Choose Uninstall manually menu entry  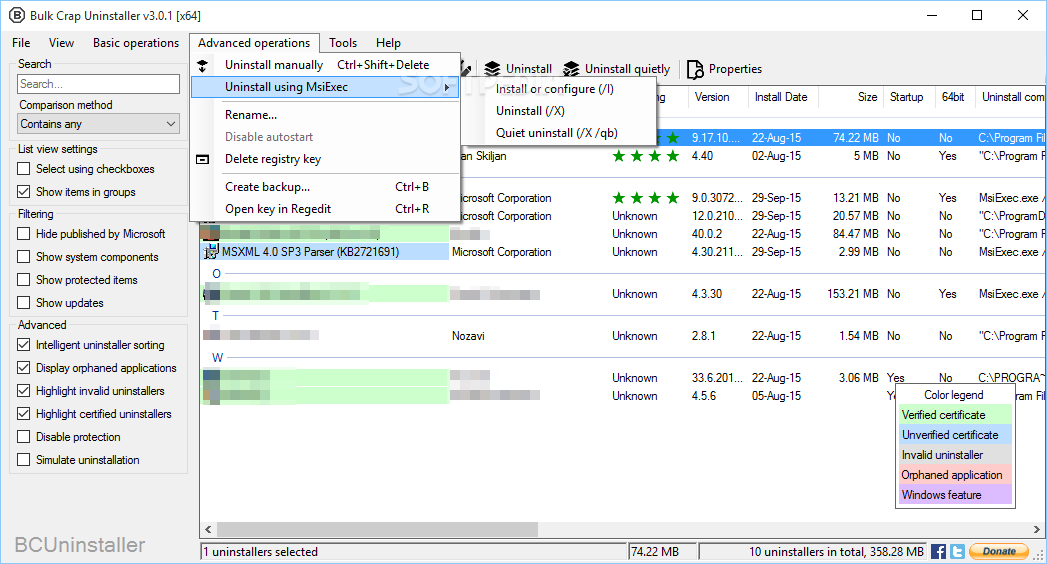click(x=325, y=65)
